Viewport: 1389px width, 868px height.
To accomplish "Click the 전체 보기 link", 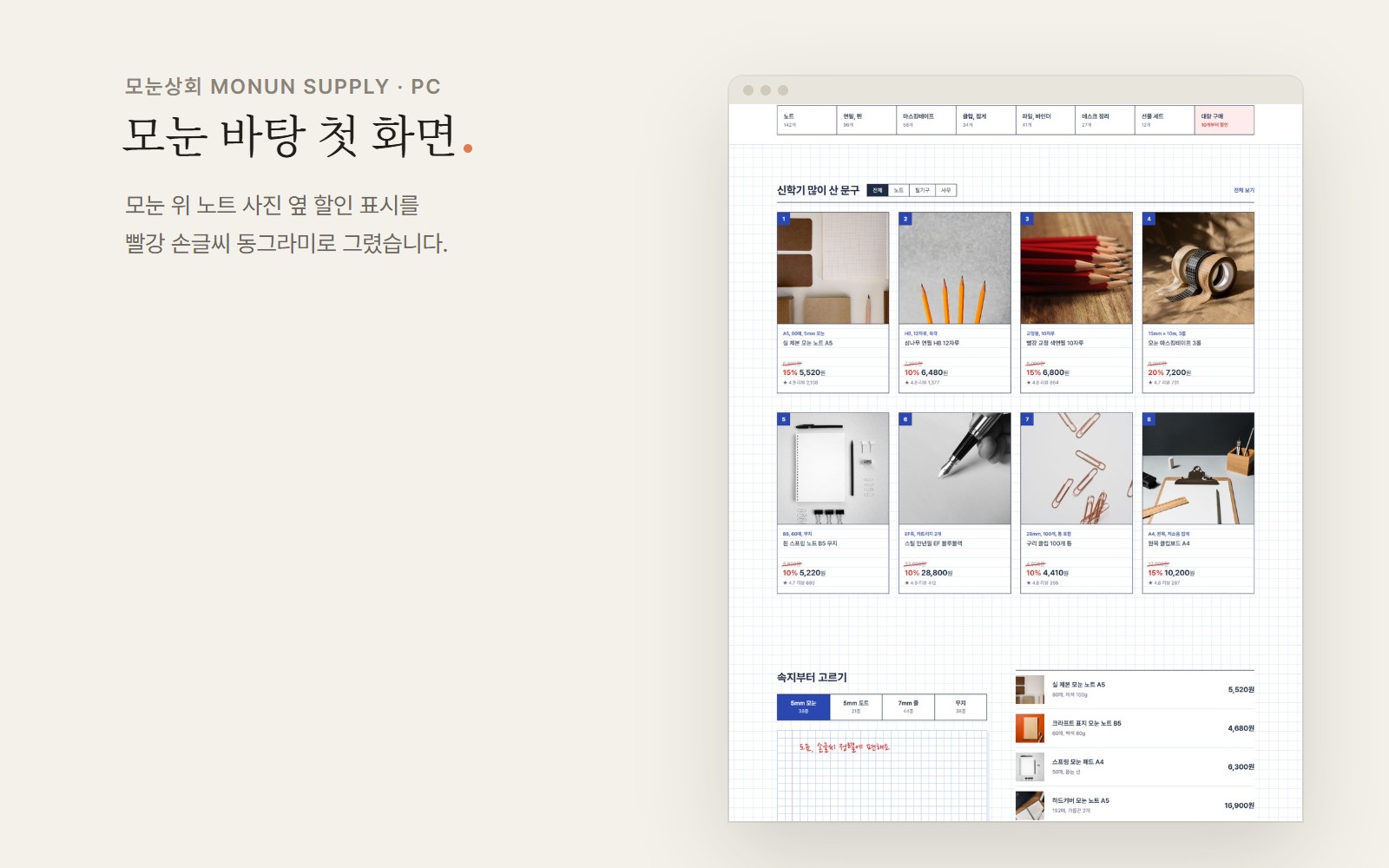I will [1243, 190].
